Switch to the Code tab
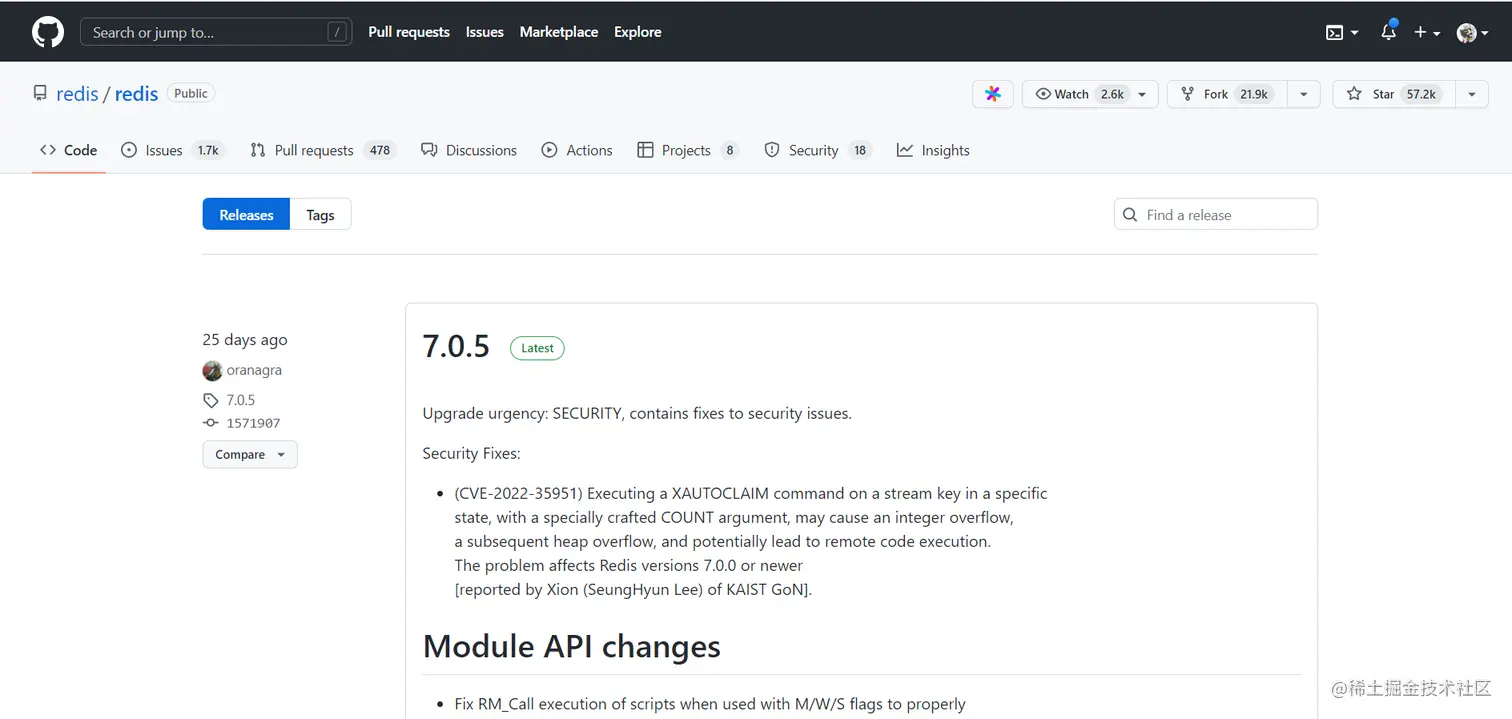This screenshot has width=1512, height=719. [68, 150]
